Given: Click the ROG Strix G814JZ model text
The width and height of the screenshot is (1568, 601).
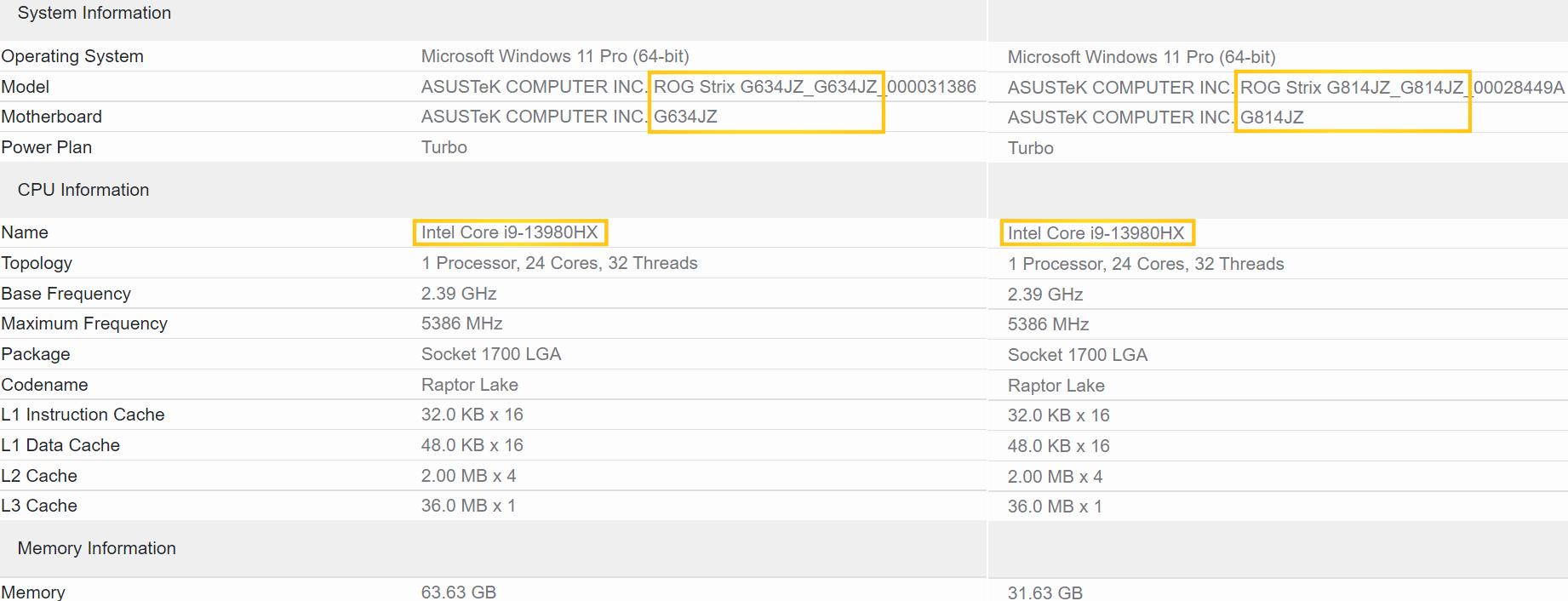Looking at the screenshot, I should click(x=1351, y=88).
